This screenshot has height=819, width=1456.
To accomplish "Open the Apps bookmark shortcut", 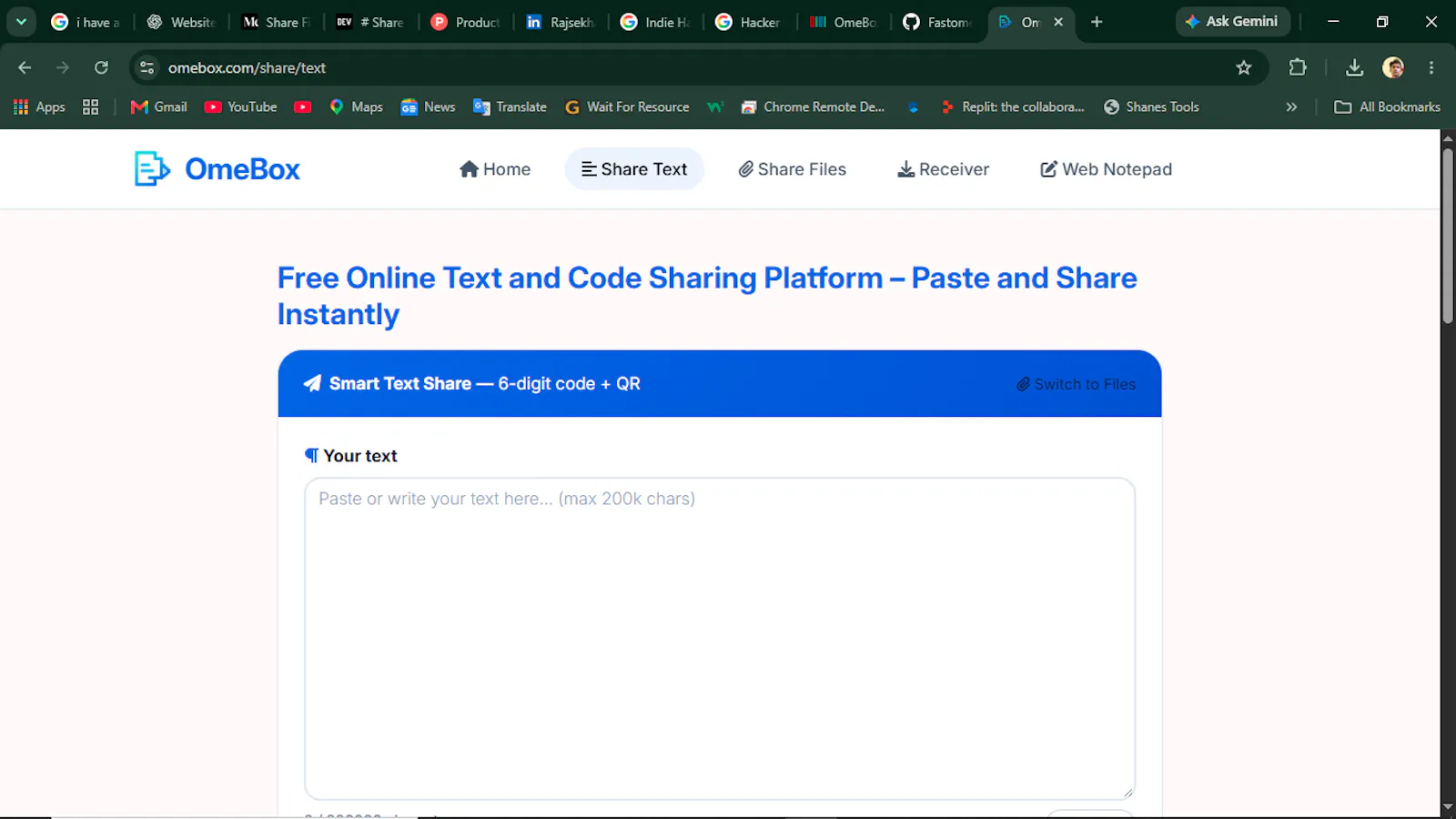I will point(39,106).
